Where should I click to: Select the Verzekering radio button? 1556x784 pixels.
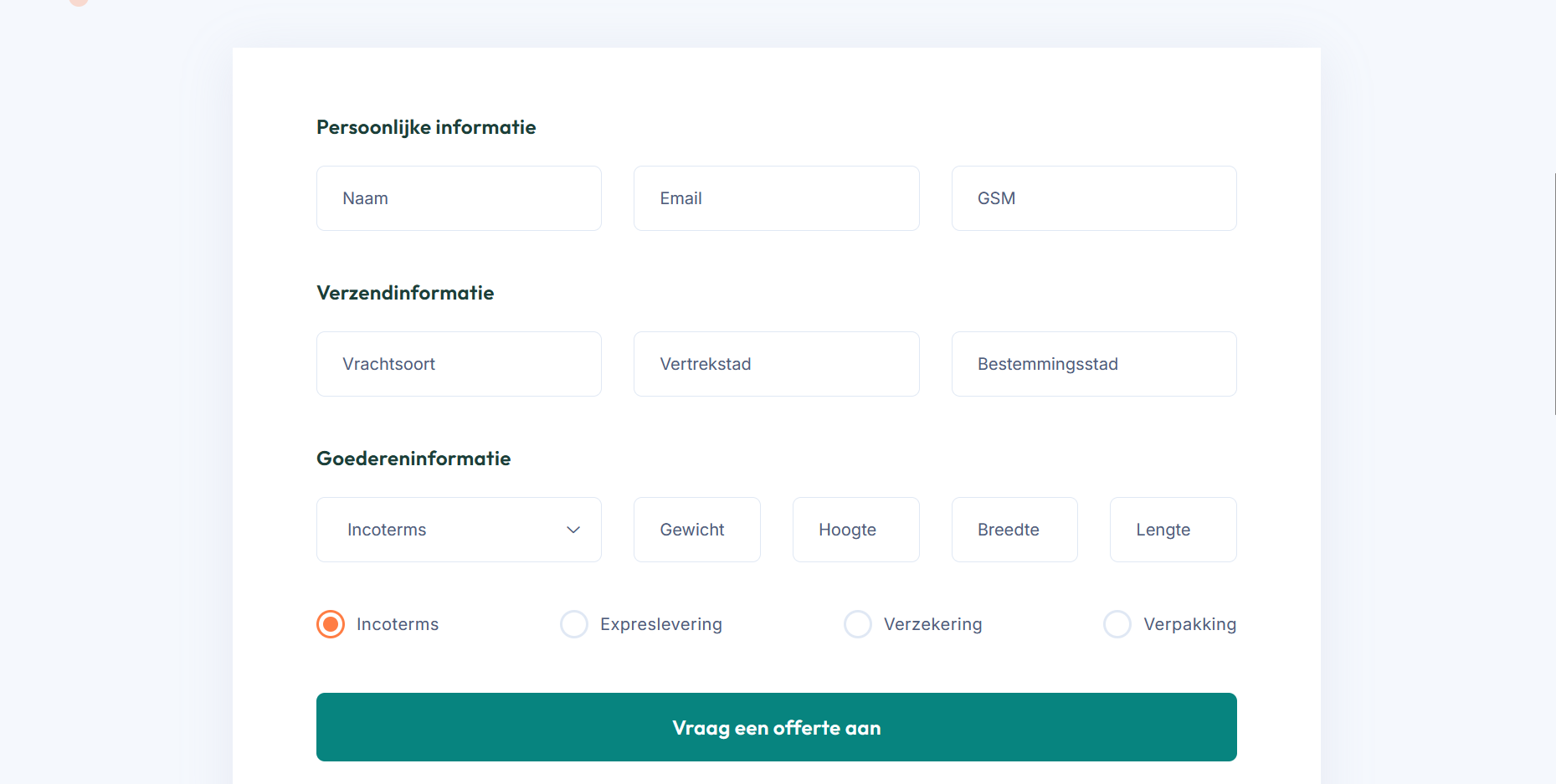pos(858,624)
